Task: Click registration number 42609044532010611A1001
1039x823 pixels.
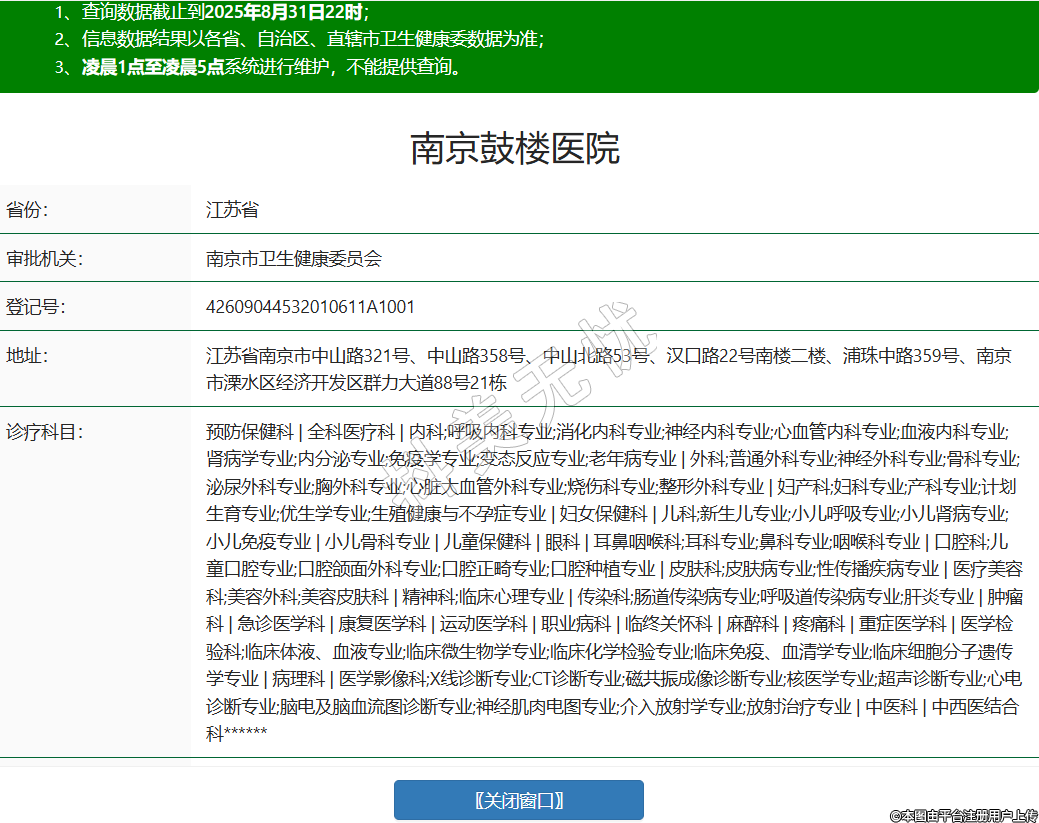Action: [x=310, y=307]
